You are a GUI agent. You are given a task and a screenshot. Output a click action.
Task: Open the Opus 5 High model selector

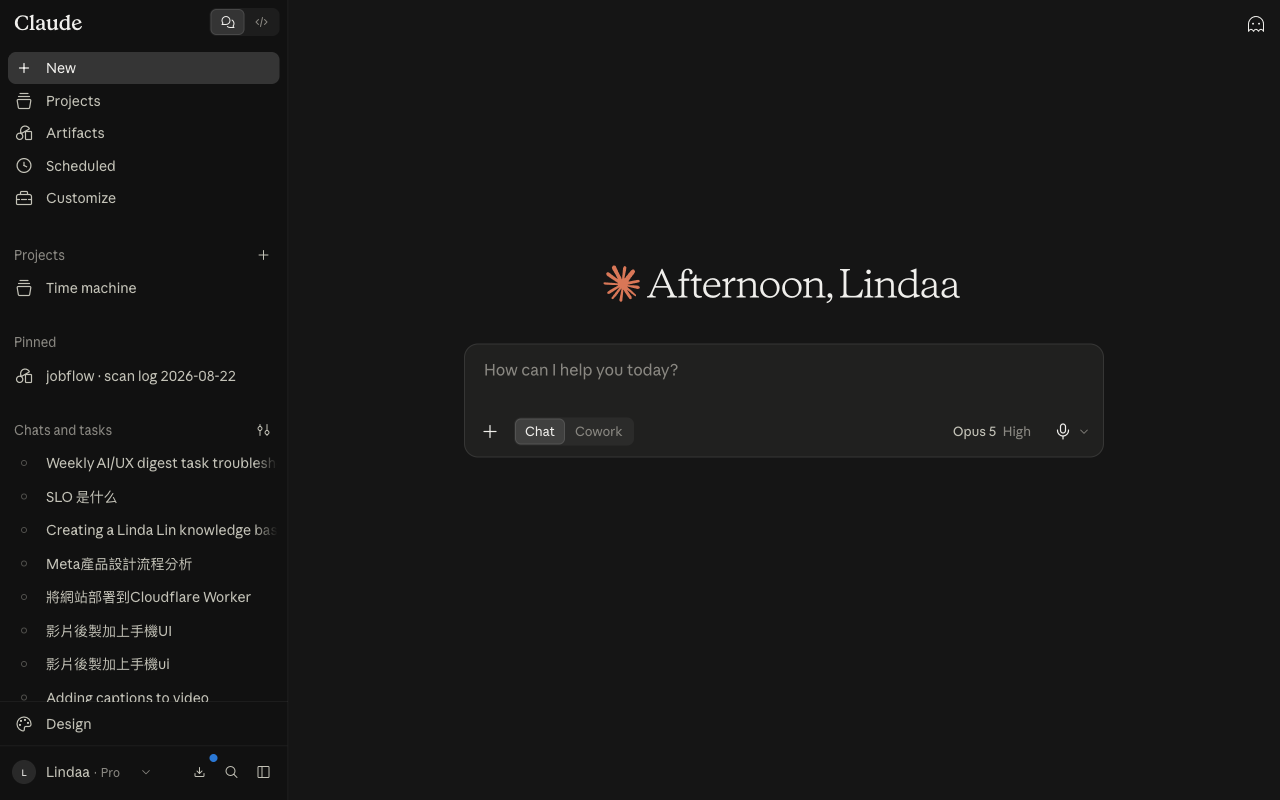[991, 431]
